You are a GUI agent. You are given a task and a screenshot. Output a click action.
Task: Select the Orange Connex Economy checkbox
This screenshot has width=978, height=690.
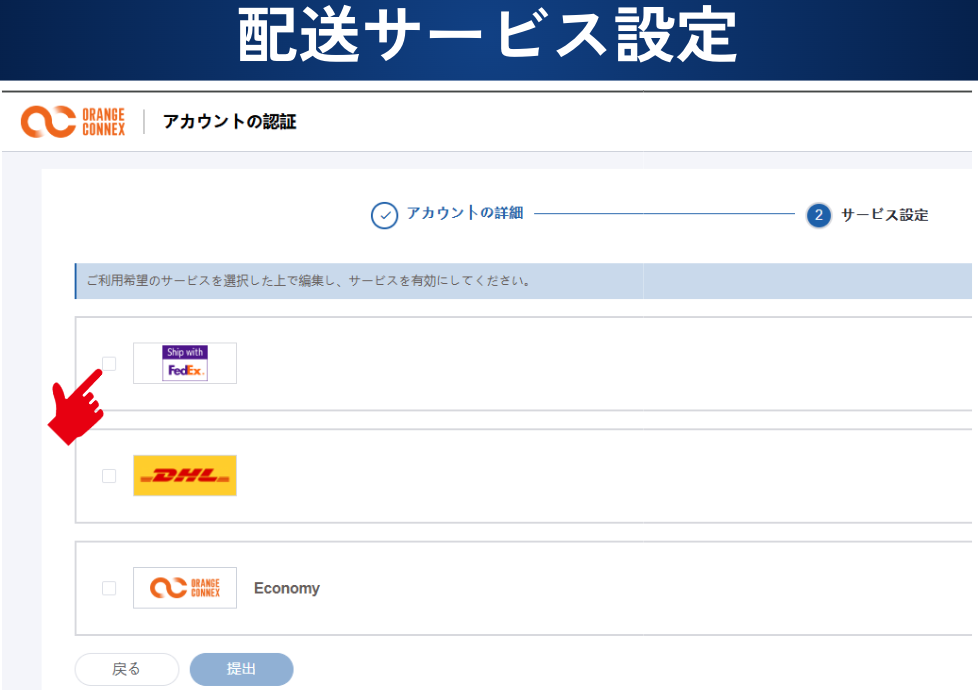pyautogui.click(x=109, y=588)
